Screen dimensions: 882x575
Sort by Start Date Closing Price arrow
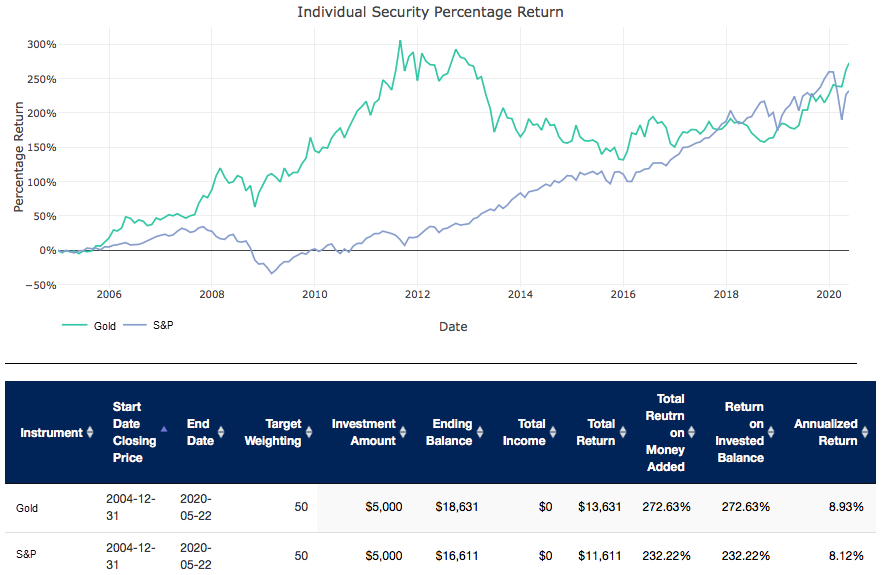point(164,429)
